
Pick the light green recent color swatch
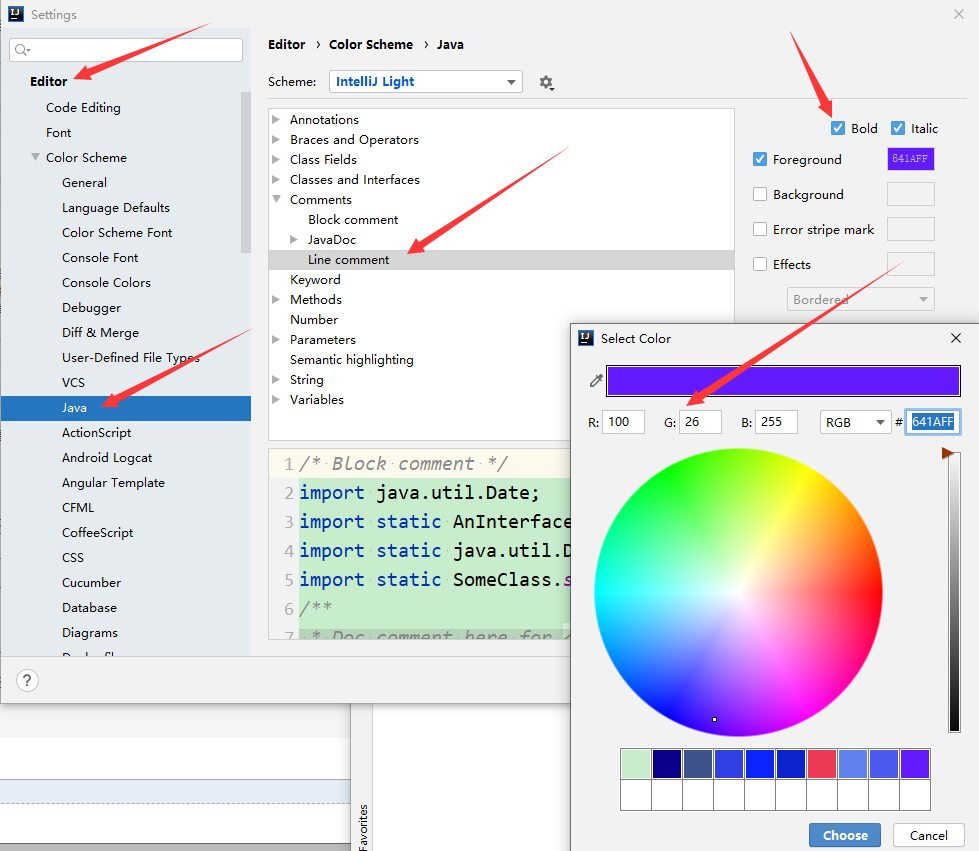636,764
